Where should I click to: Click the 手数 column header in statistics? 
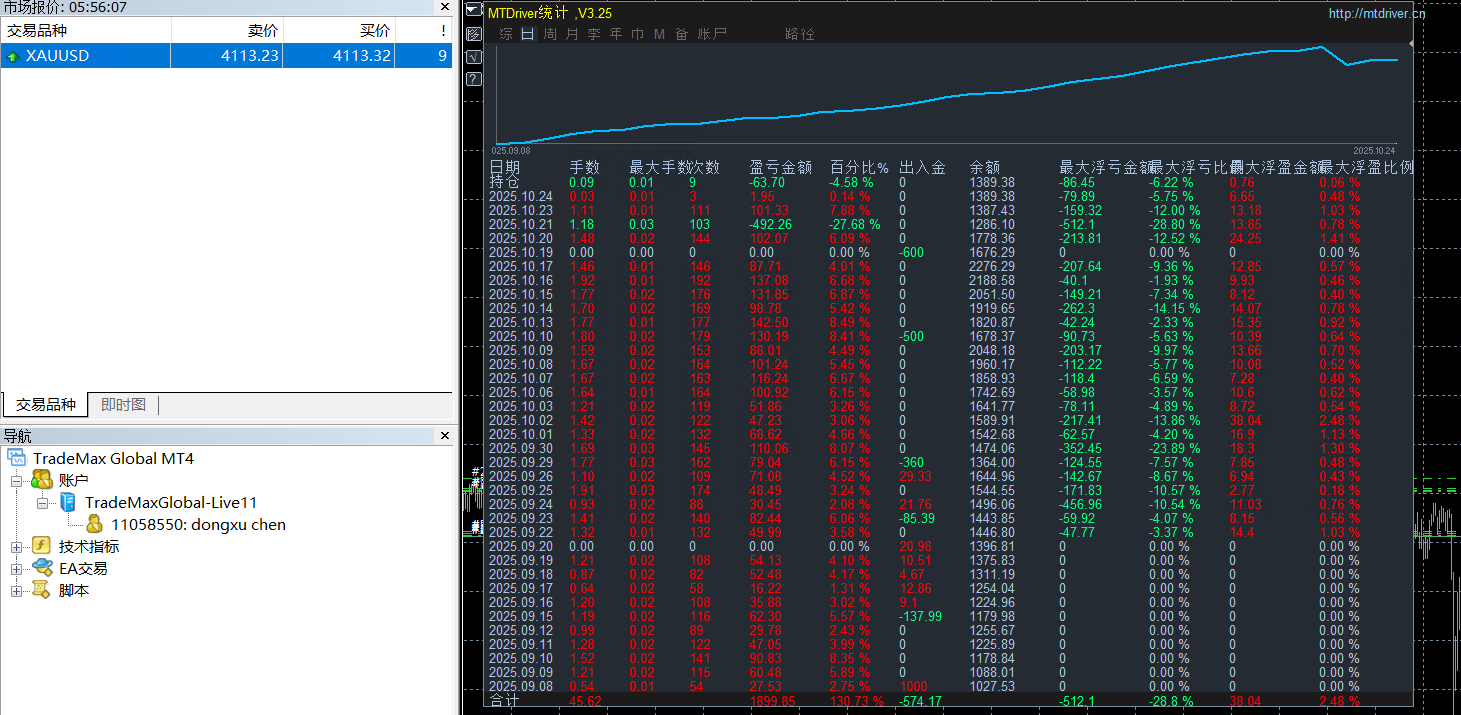[x=585, y=167]
